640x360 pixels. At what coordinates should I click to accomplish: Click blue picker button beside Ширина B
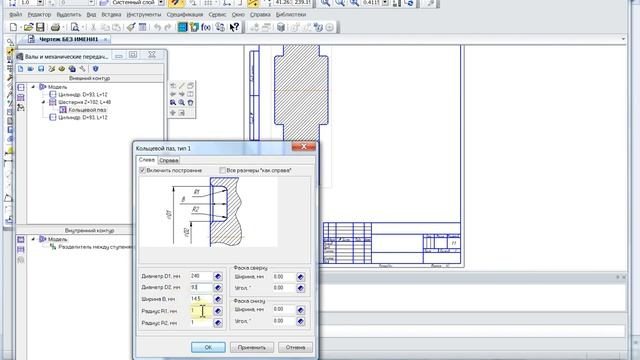tap(218, 299)
